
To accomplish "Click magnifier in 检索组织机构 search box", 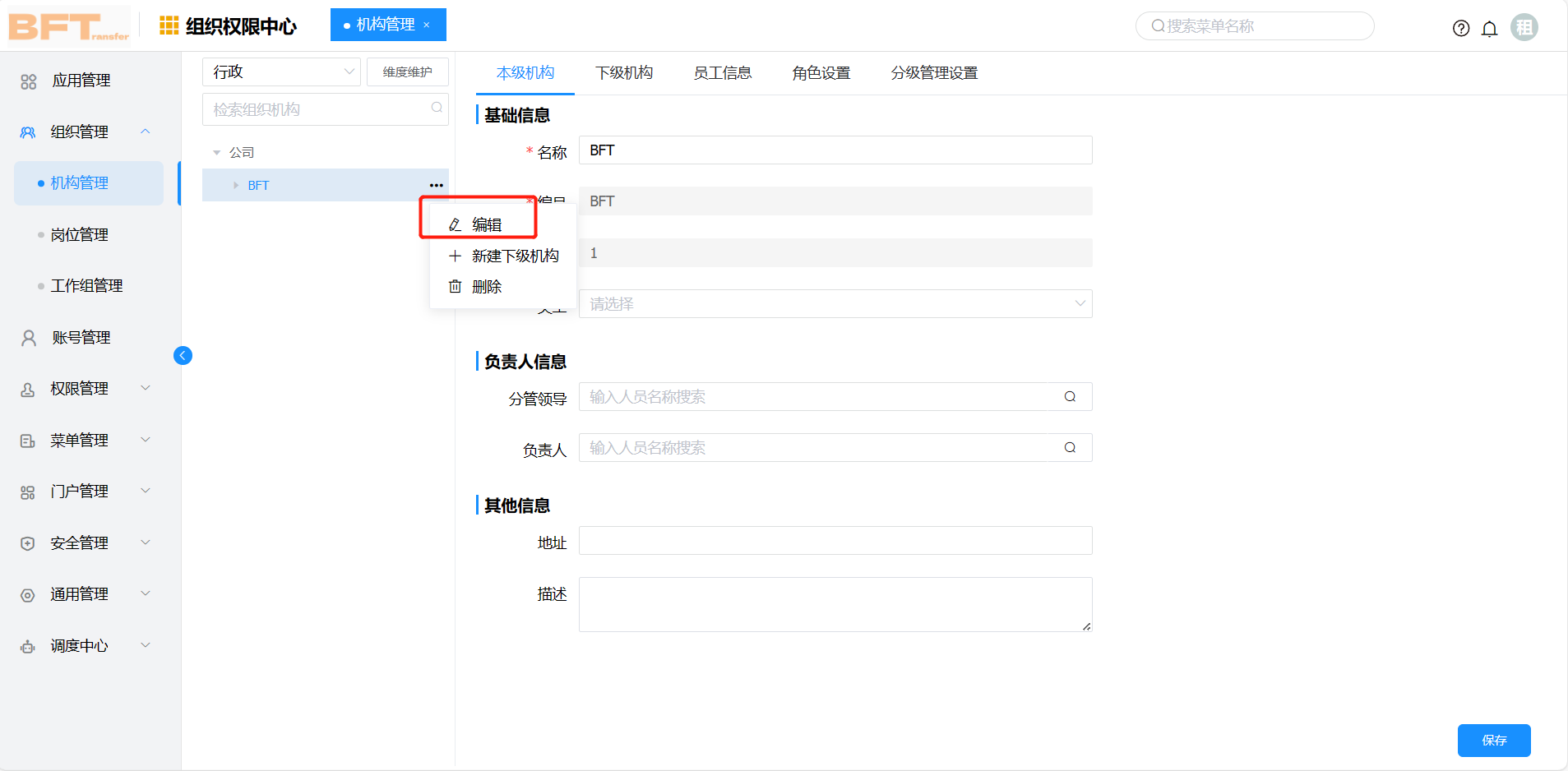I will point(437,108).
